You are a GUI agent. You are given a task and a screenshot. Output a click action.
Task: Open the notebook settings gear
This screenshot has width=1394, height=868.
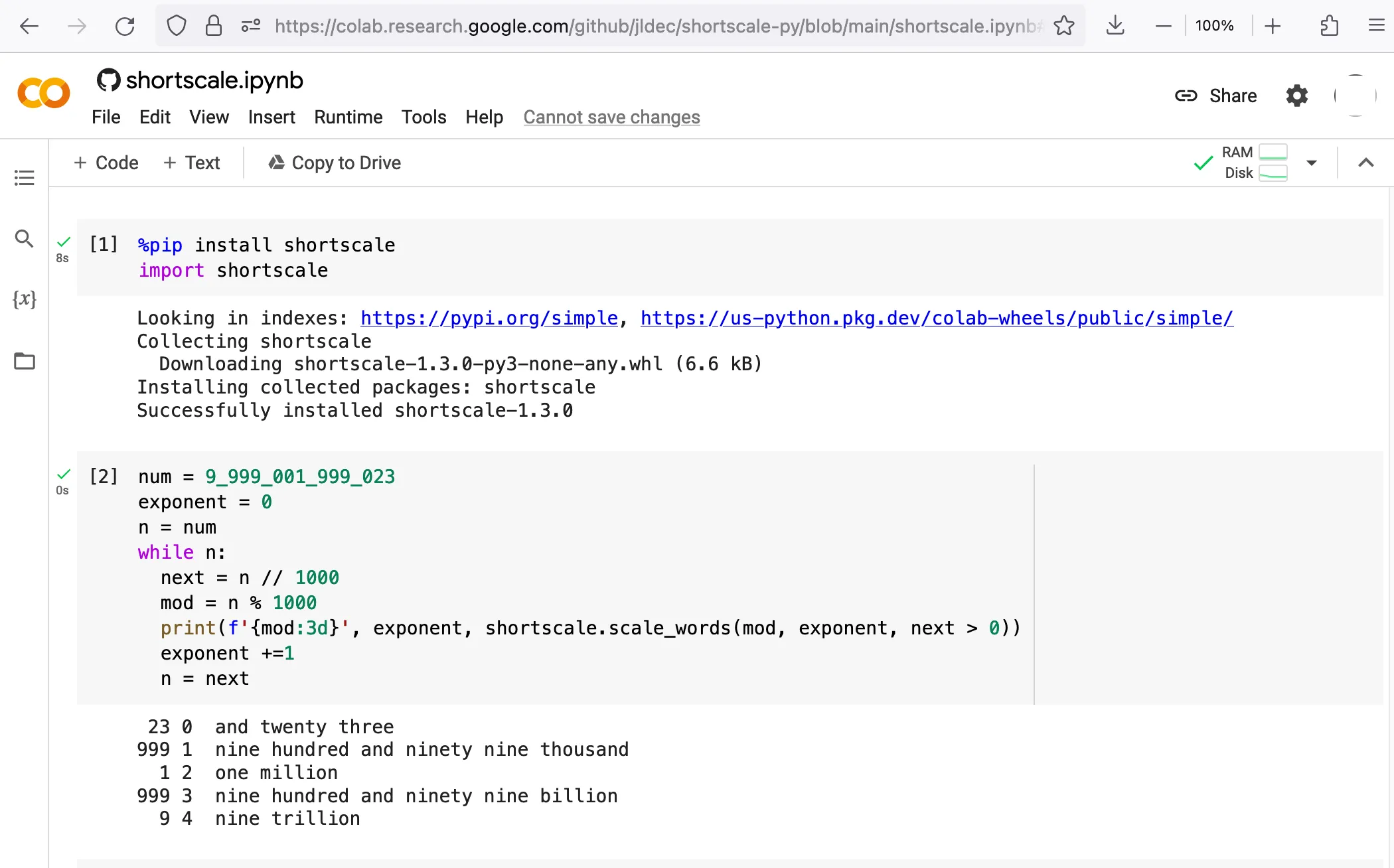(1296, 96)
